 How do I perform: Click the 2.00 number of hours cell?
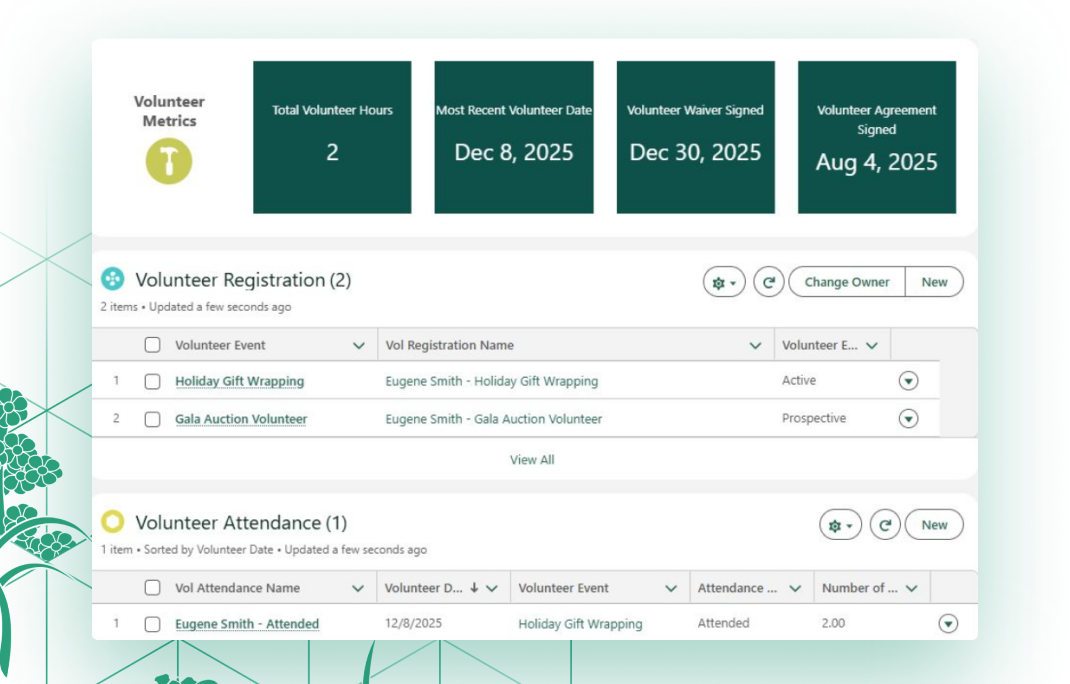833,623
